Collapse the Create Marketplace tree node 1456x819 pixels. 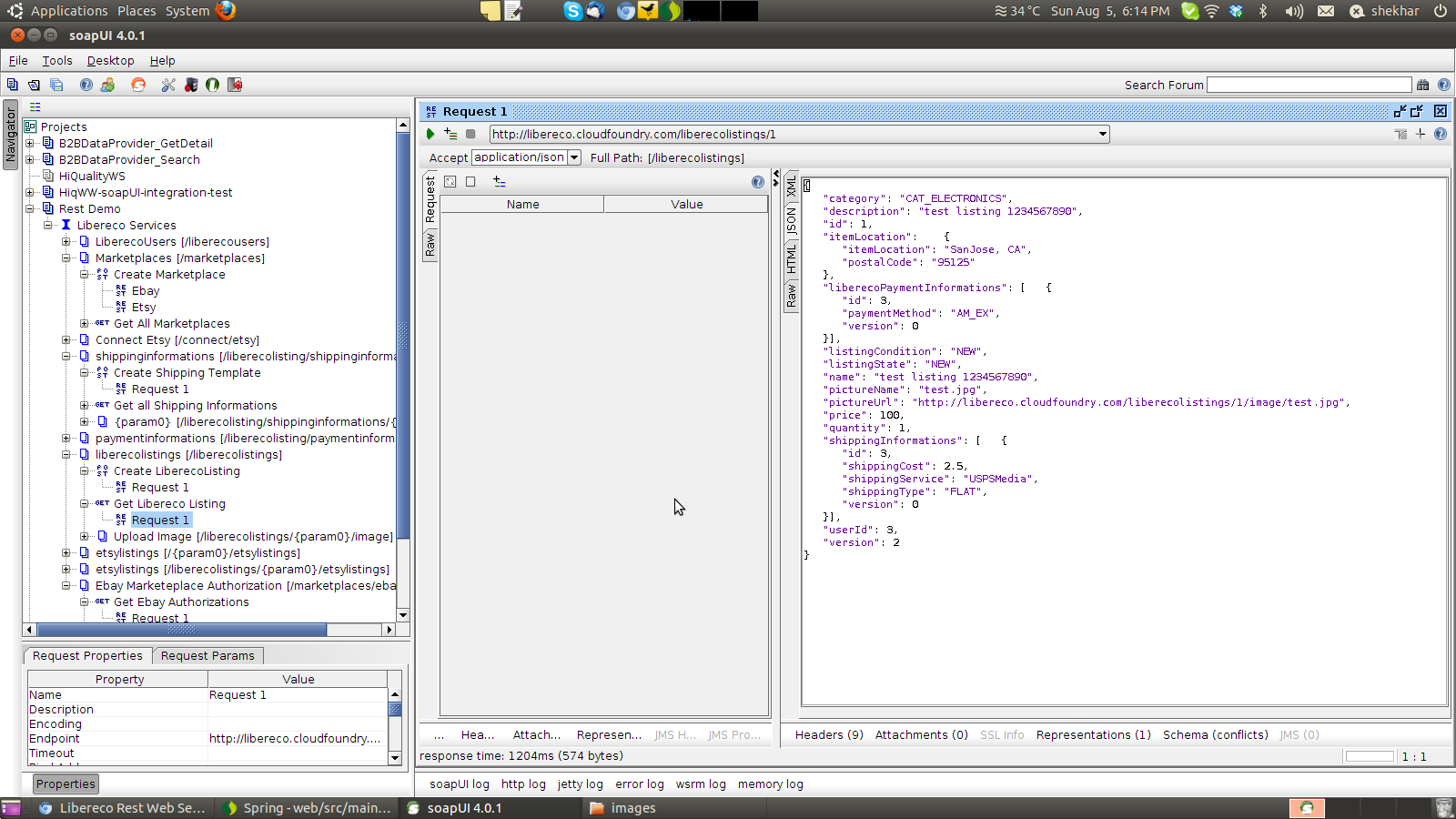coord(84,274)
